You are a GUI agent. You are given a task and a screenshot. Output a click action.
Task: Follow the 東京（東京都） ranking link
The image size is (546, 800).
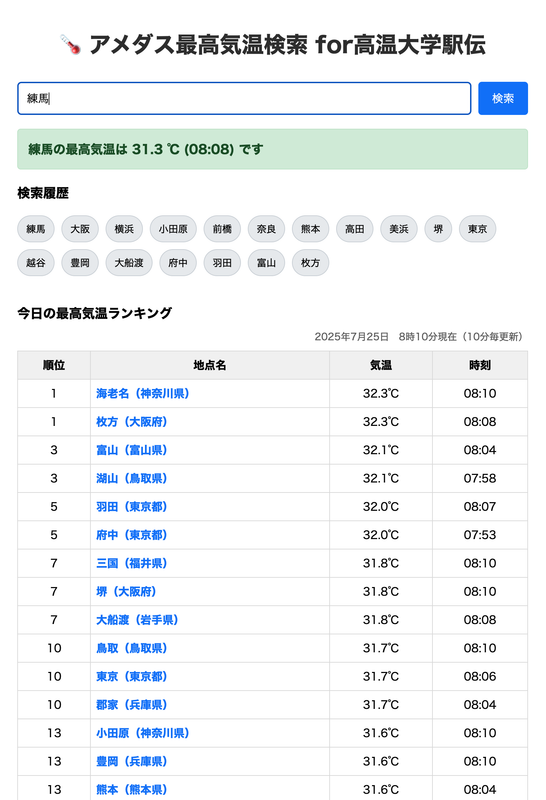pyautogui.click(x=132, y=677)
